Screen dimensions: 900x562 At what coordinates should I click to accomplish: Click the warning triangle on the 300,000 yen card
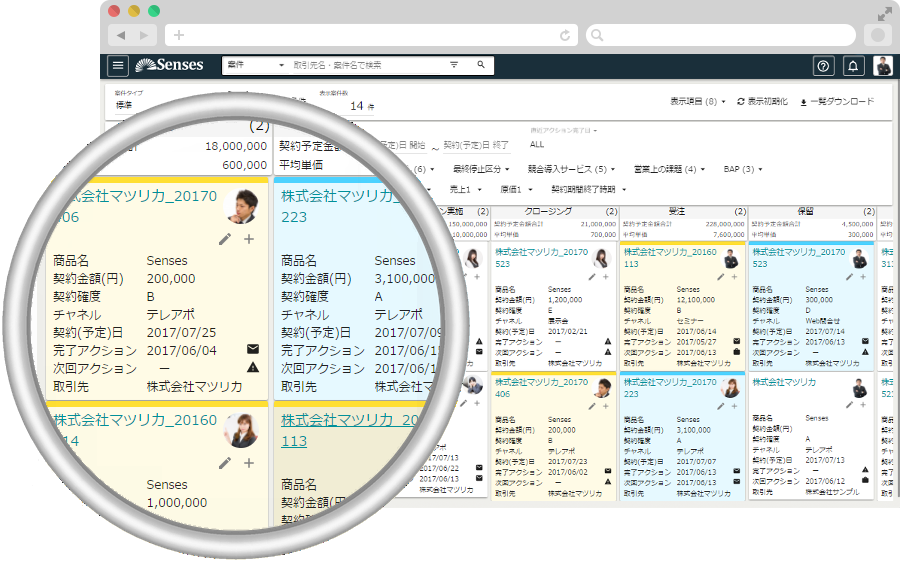coord(865,352)
